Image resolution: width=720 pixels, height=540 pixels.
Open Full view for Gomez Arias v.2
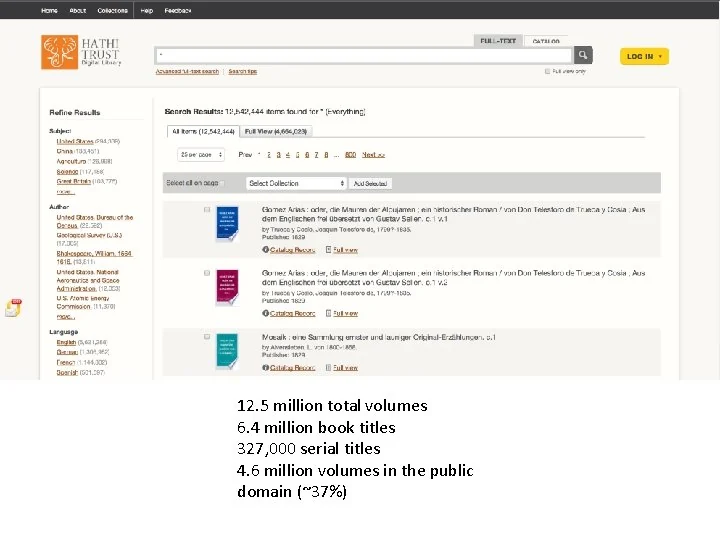(x=345, y=313)
